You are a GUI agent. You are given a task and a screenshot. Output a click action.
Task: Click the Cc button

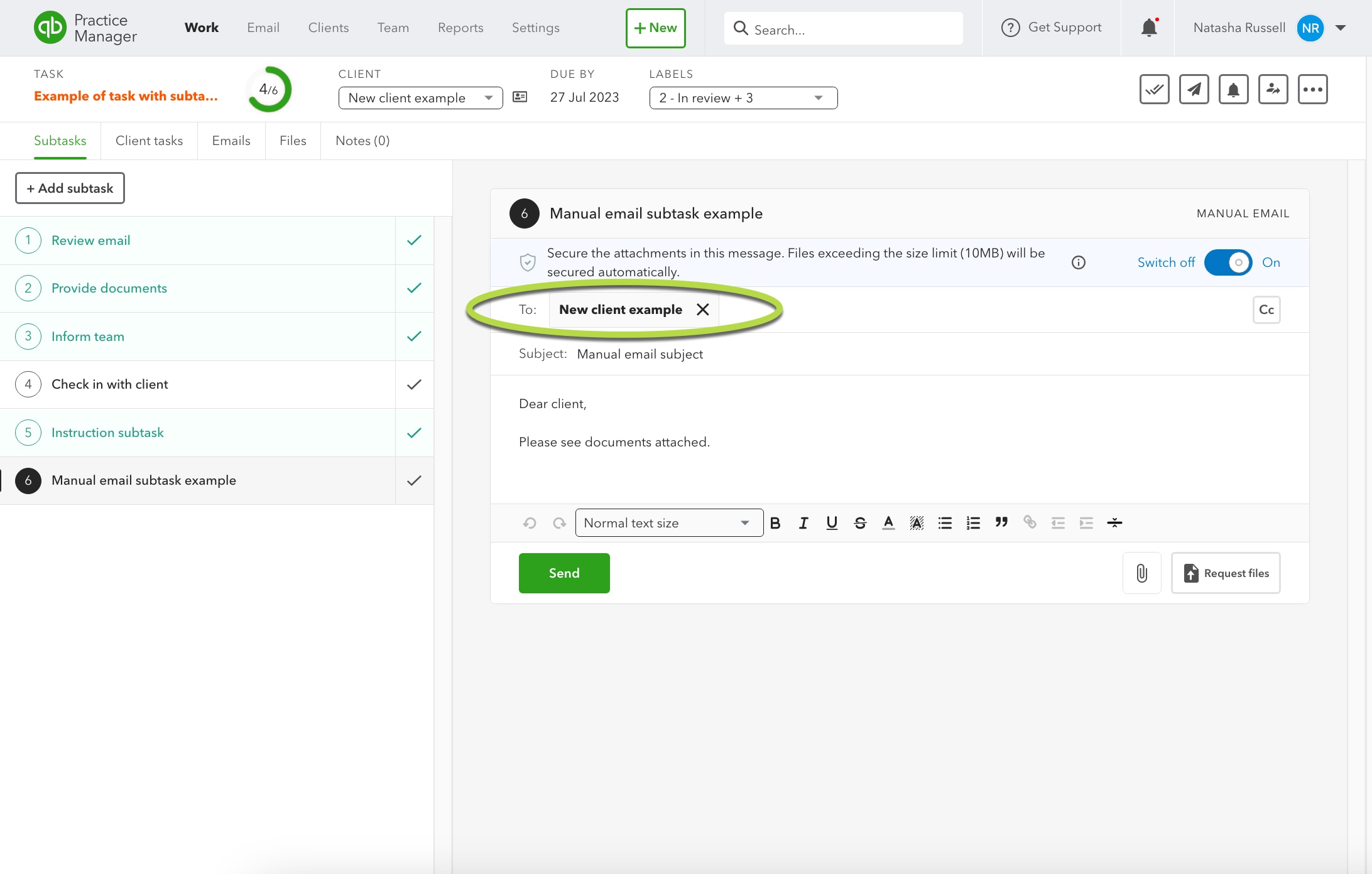click(1266, 310)
